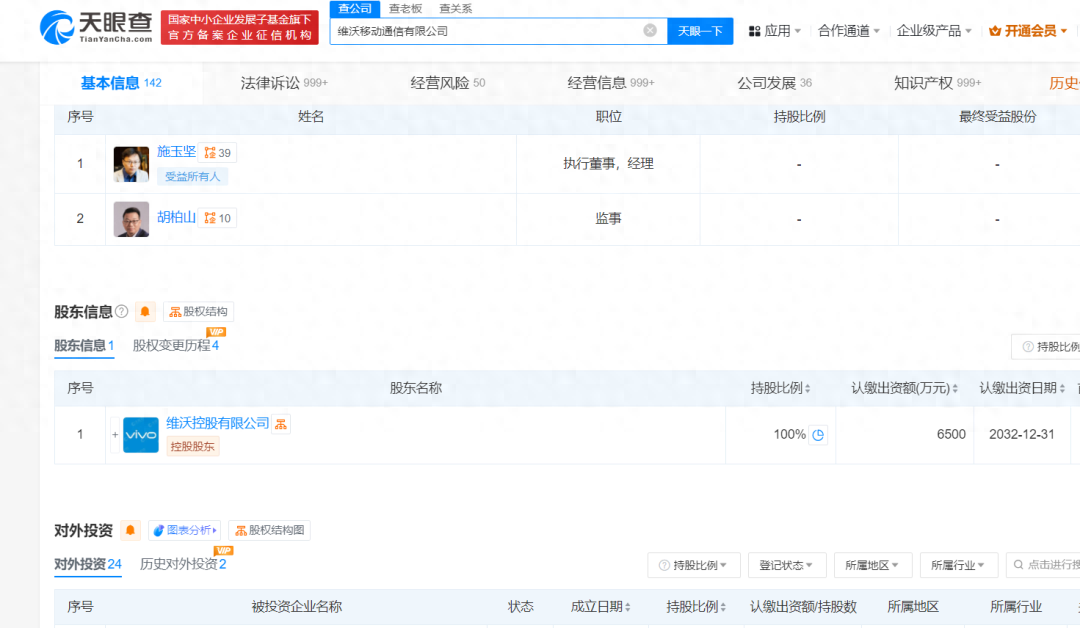Viewport: 1080px width, 628px height.
Task: Click help question mark beside 股东信息
Action: coord(122,312)
